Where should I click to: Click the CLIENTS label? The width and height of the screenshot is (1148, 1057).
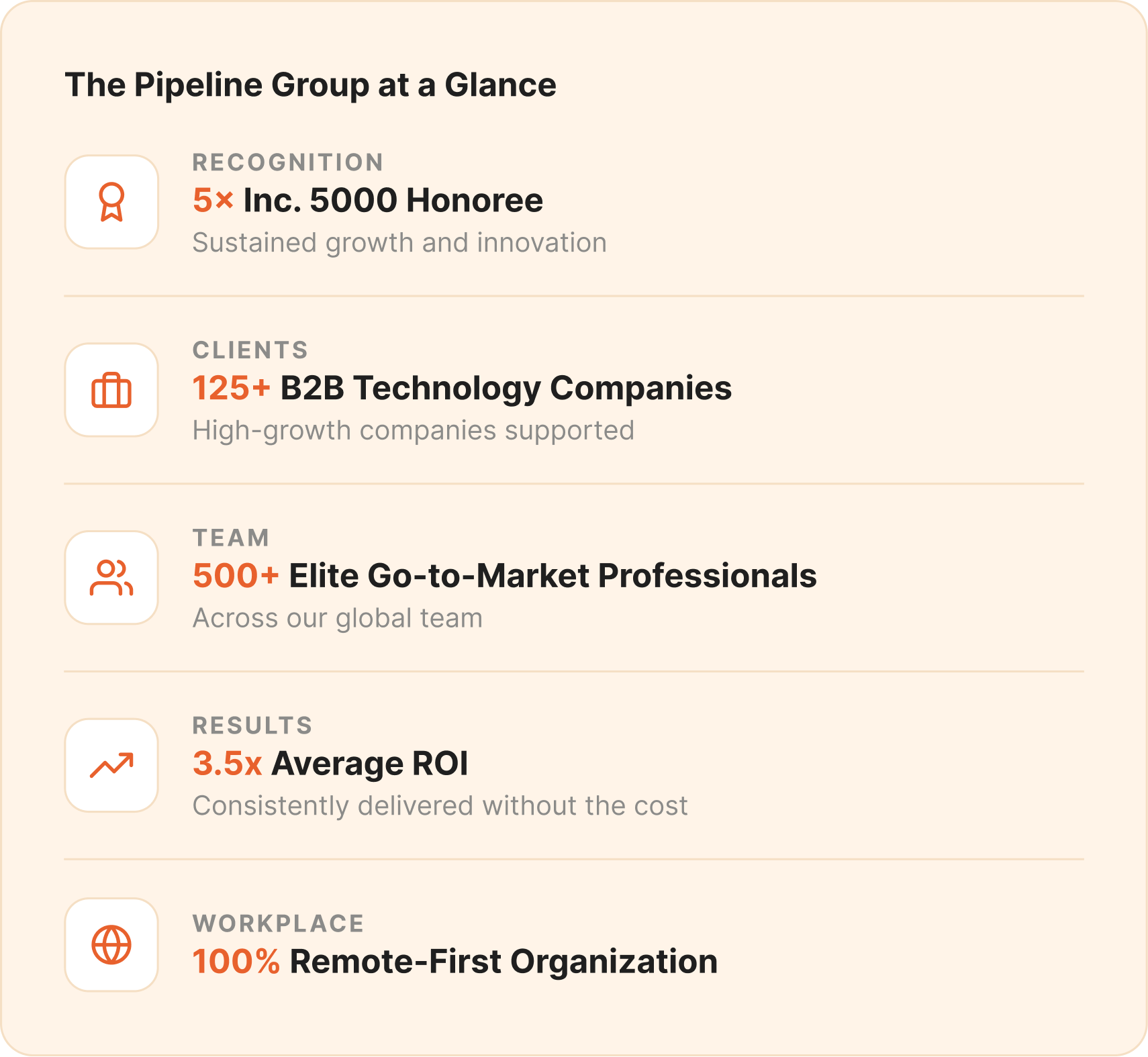(250, 350)
